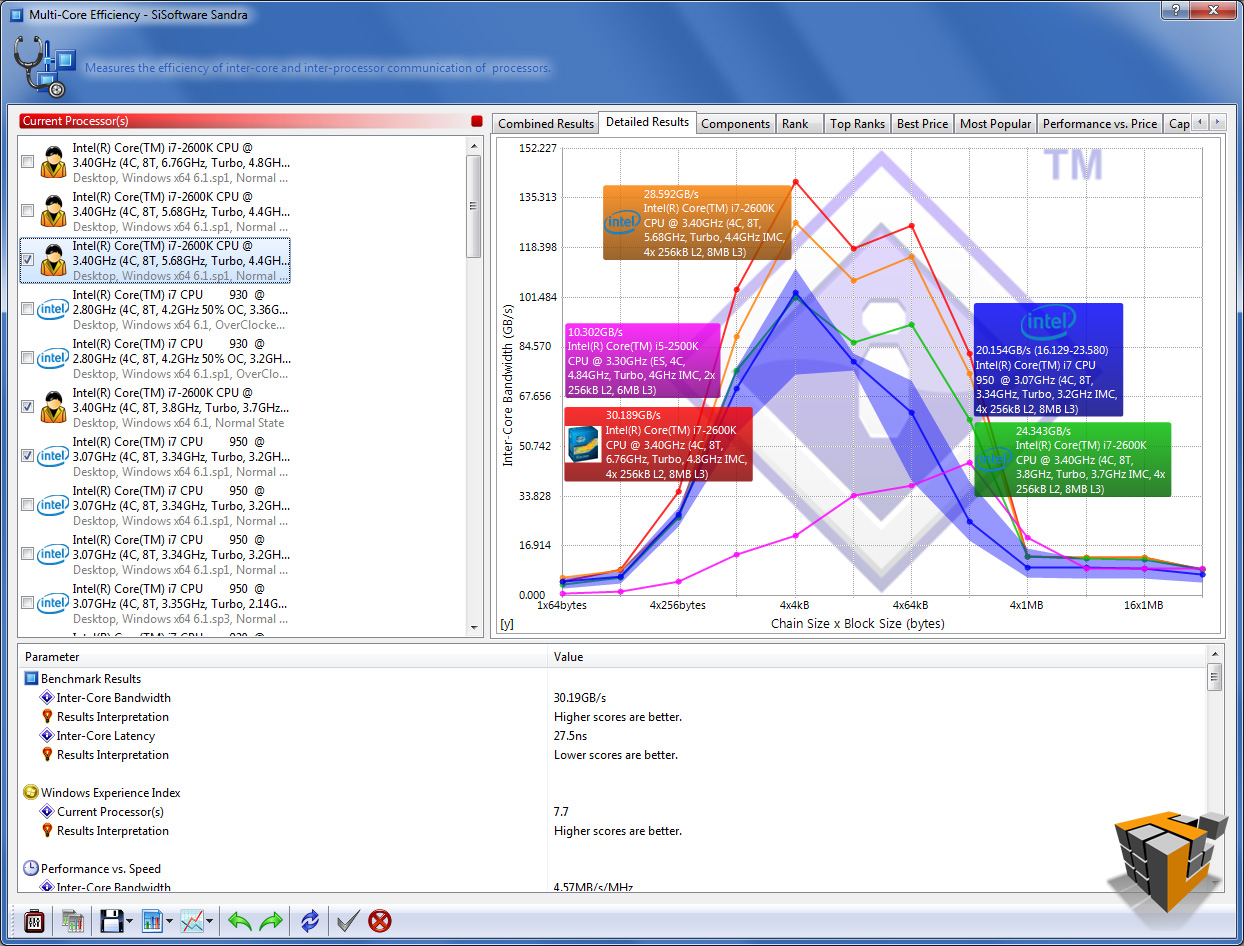Cancel with the red X circle icon
The width and height of the screenshot is (1244, 946).
(x=380, y=921)
